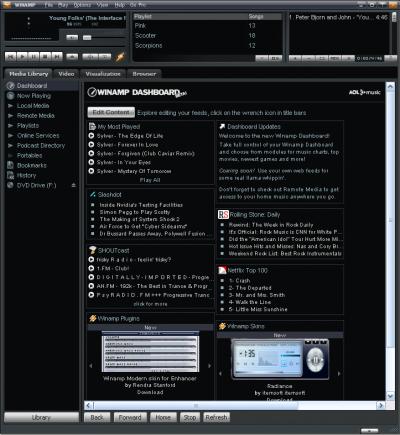Show next Winamp Skins item
Viewport: 400px width, 435px height.
(339, 374)
